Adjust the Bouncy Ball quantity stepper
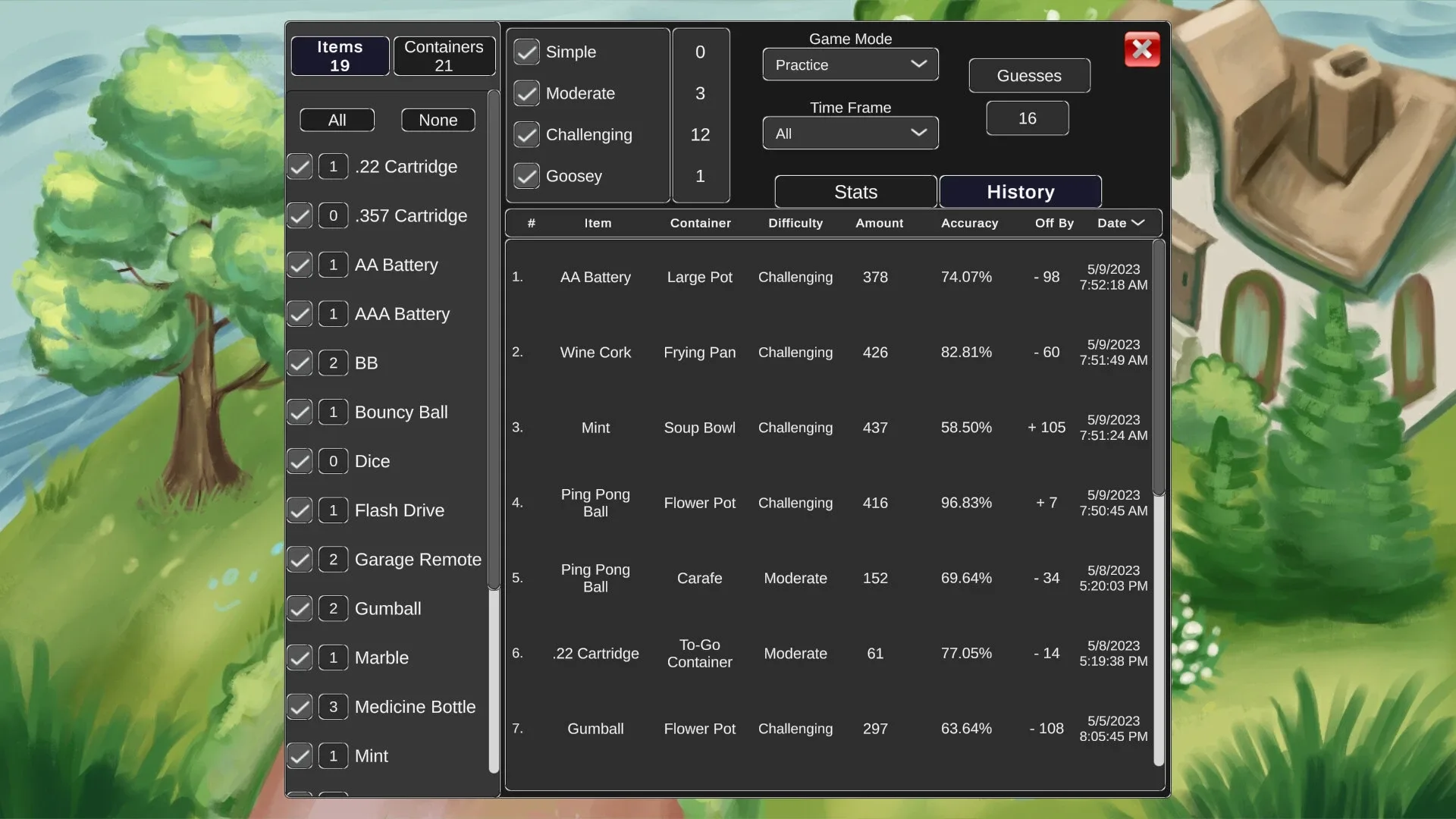The image size is (1456, 819). (333, 412)
